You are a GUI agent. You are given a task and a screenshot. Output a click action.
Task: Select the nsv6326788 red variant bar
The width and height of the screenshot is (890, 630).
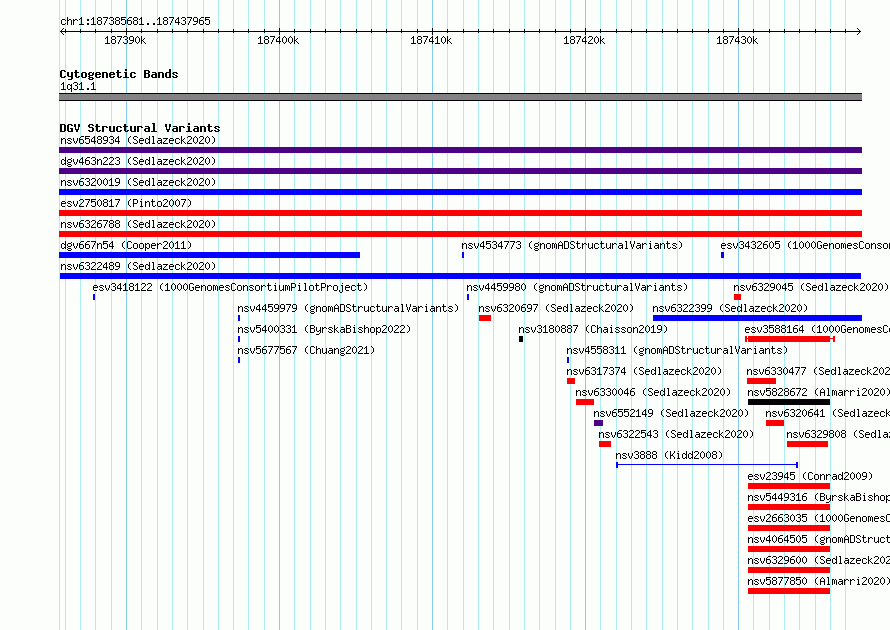(x=460, y=234)
